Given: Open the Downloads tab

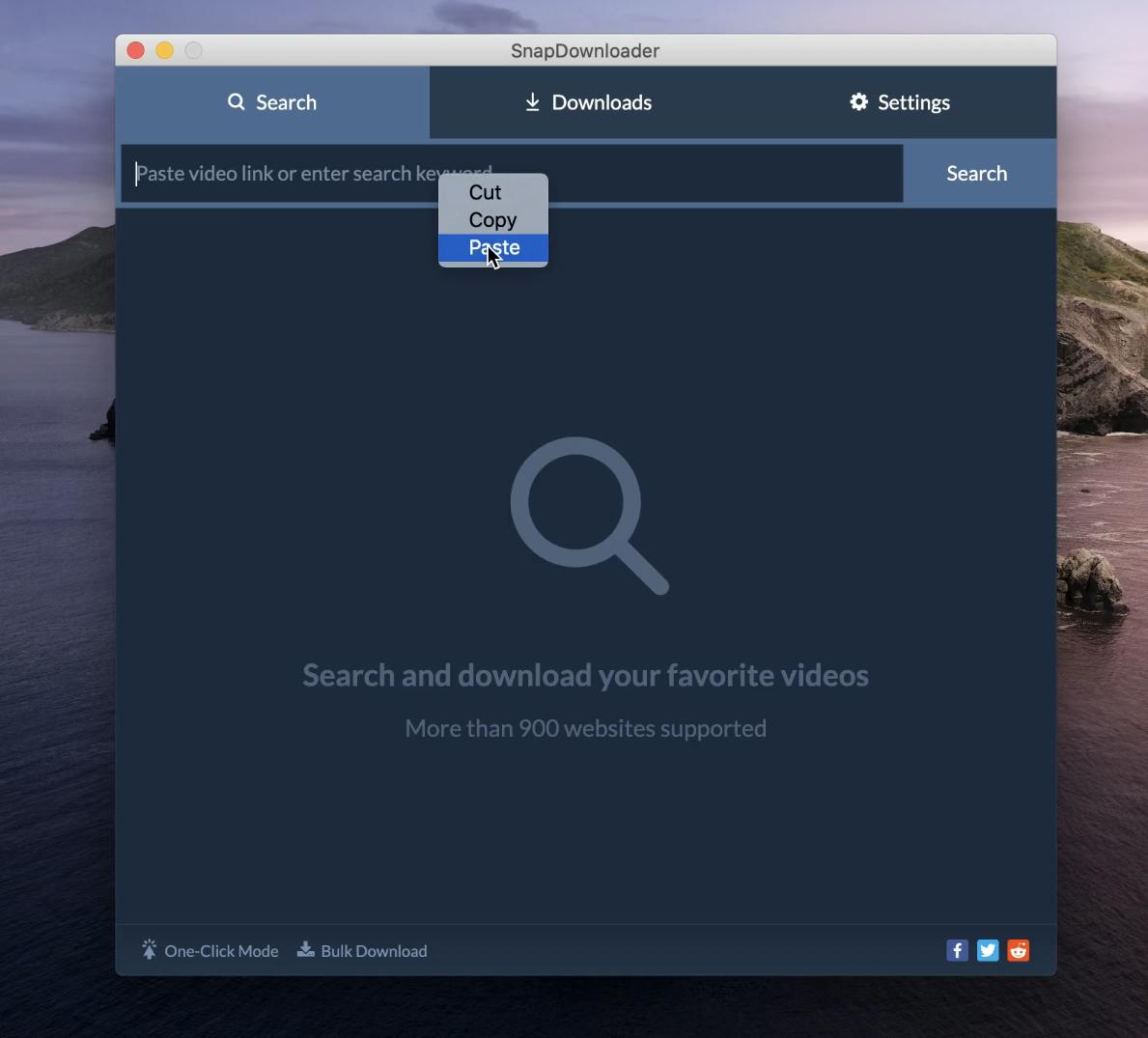Looking at the screenshot, I should point(588,102).
